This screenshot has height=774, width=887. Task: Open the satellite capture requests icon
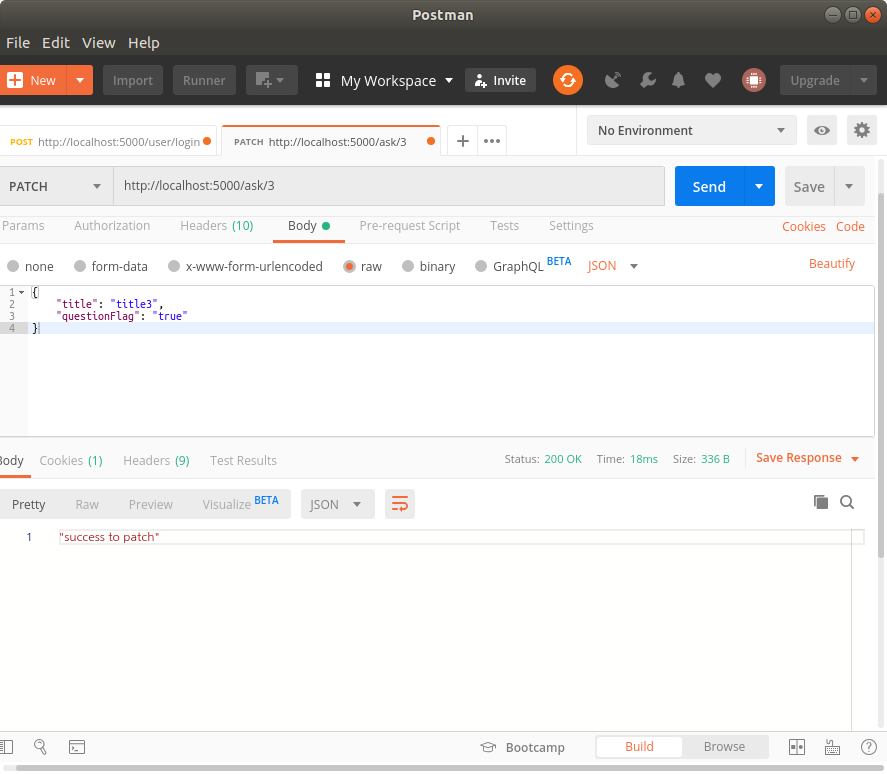pos(613,80)
